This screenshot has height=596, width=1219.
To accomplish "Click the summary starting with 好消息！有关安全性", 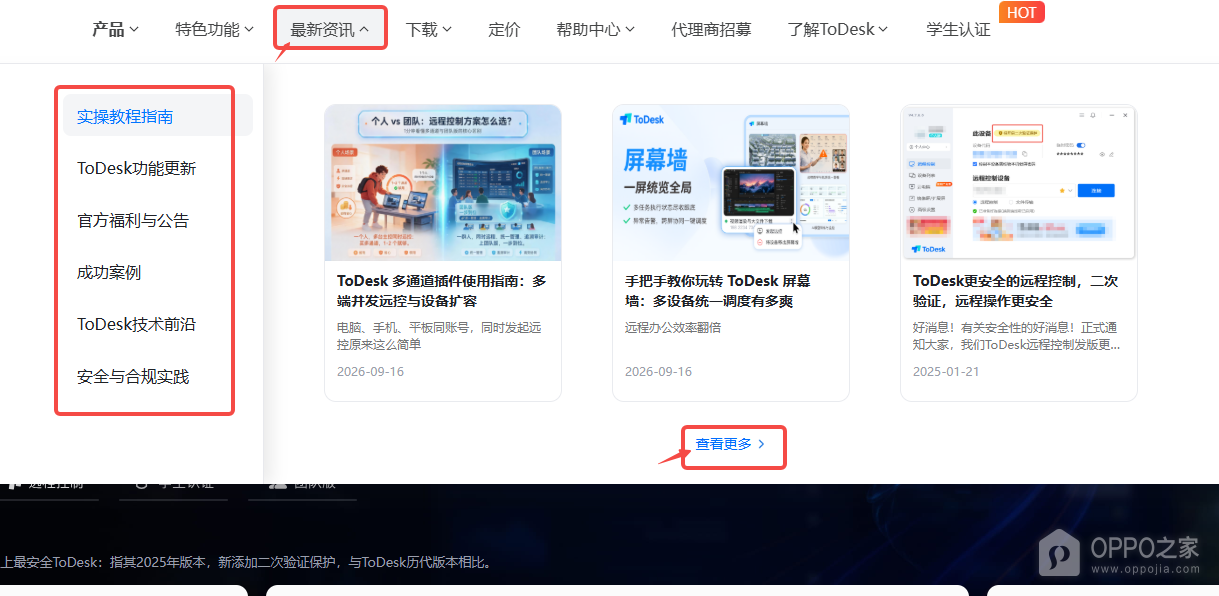I will 1017,336.
